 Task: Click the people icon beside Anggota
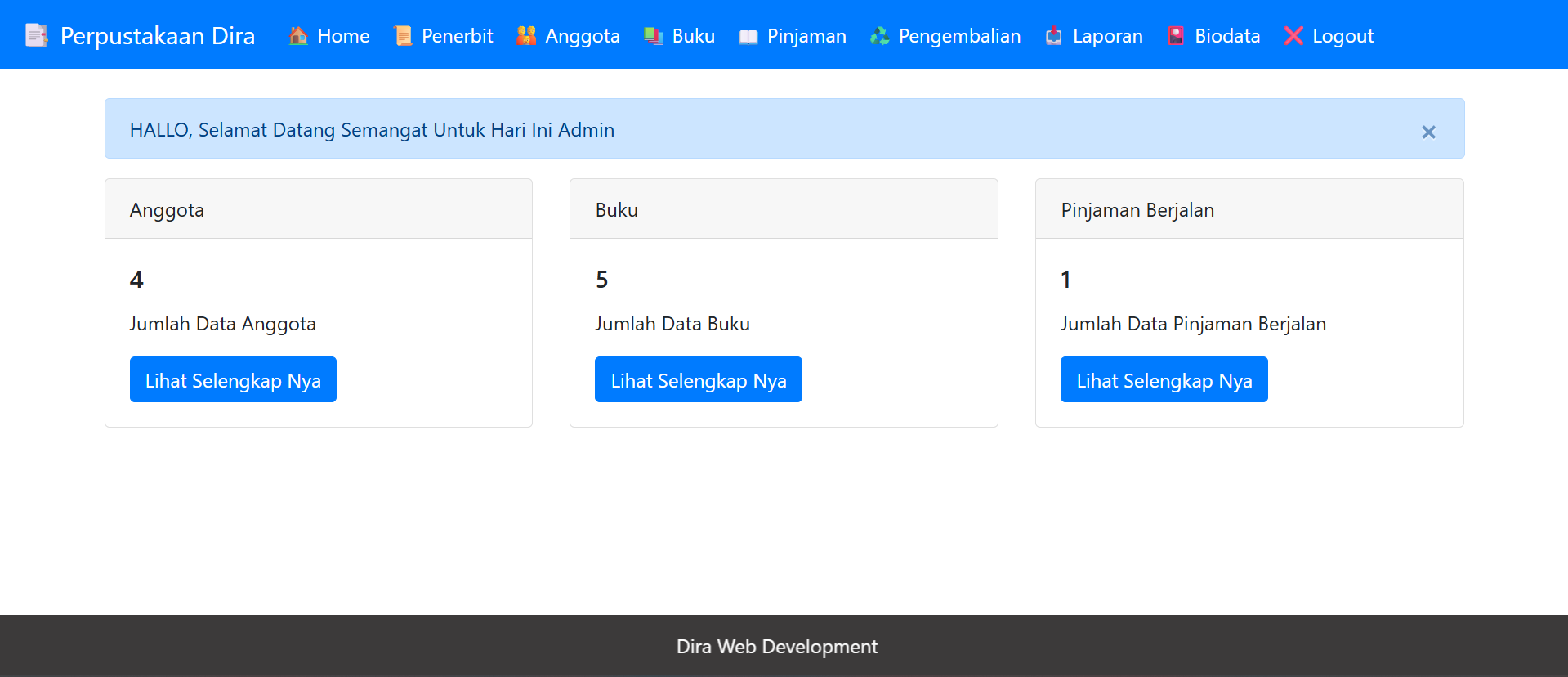[526, 36]
